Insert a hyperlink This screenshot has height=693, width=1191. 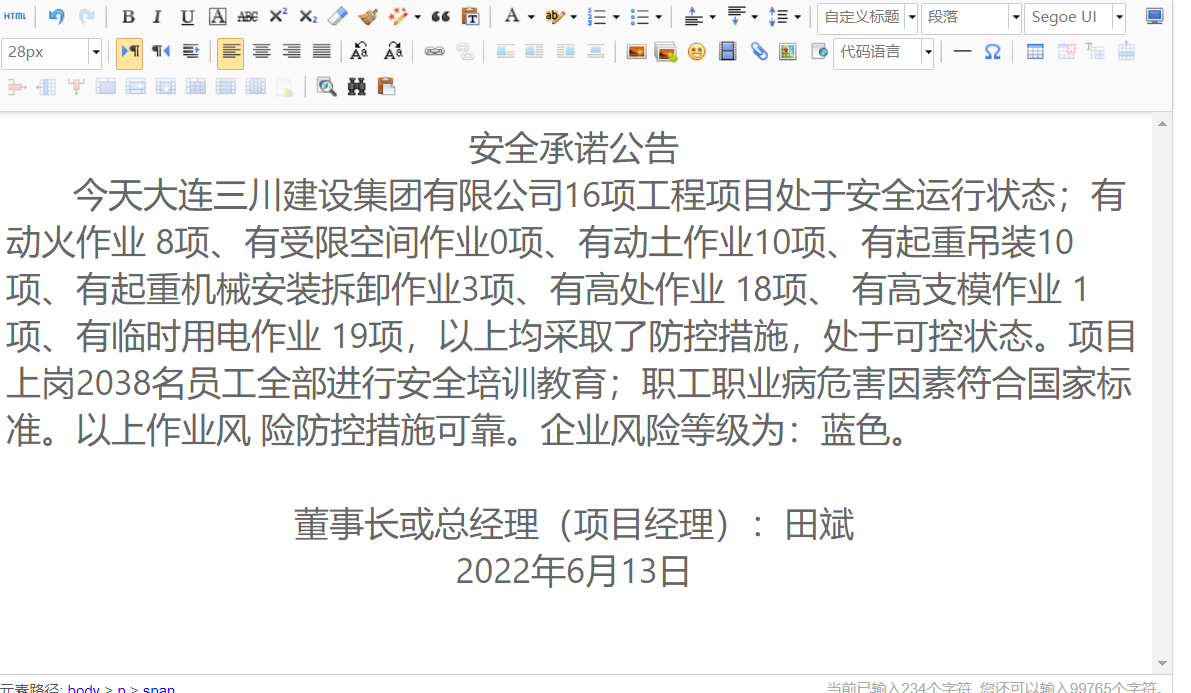tap(434, 51)
